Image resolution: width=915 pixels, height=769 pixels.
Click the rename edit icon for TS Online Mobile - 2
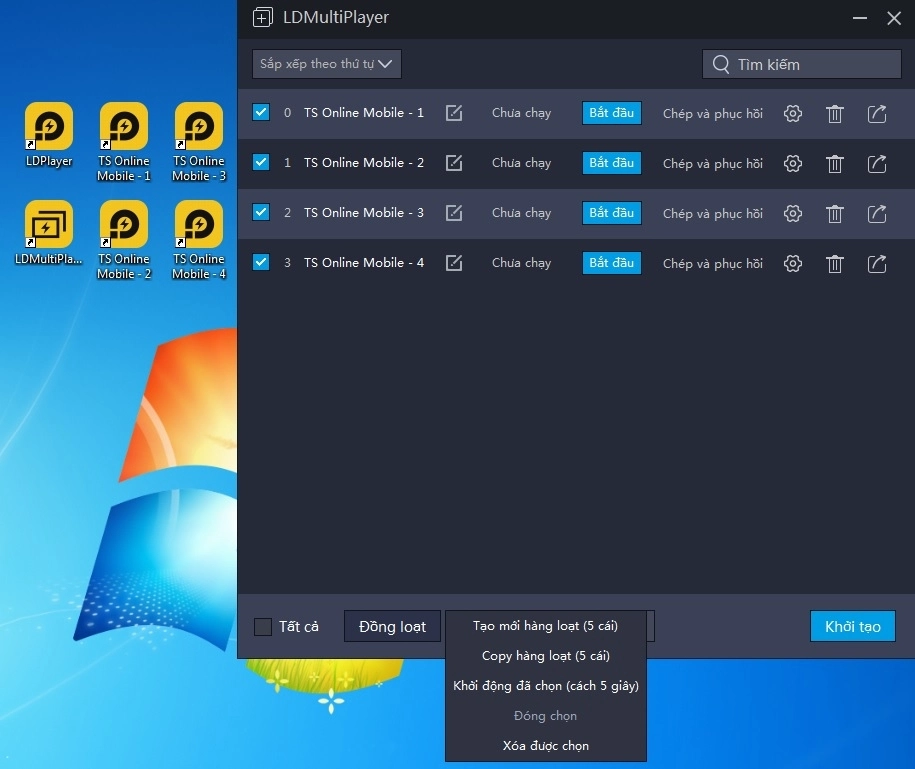click(454, 163)
